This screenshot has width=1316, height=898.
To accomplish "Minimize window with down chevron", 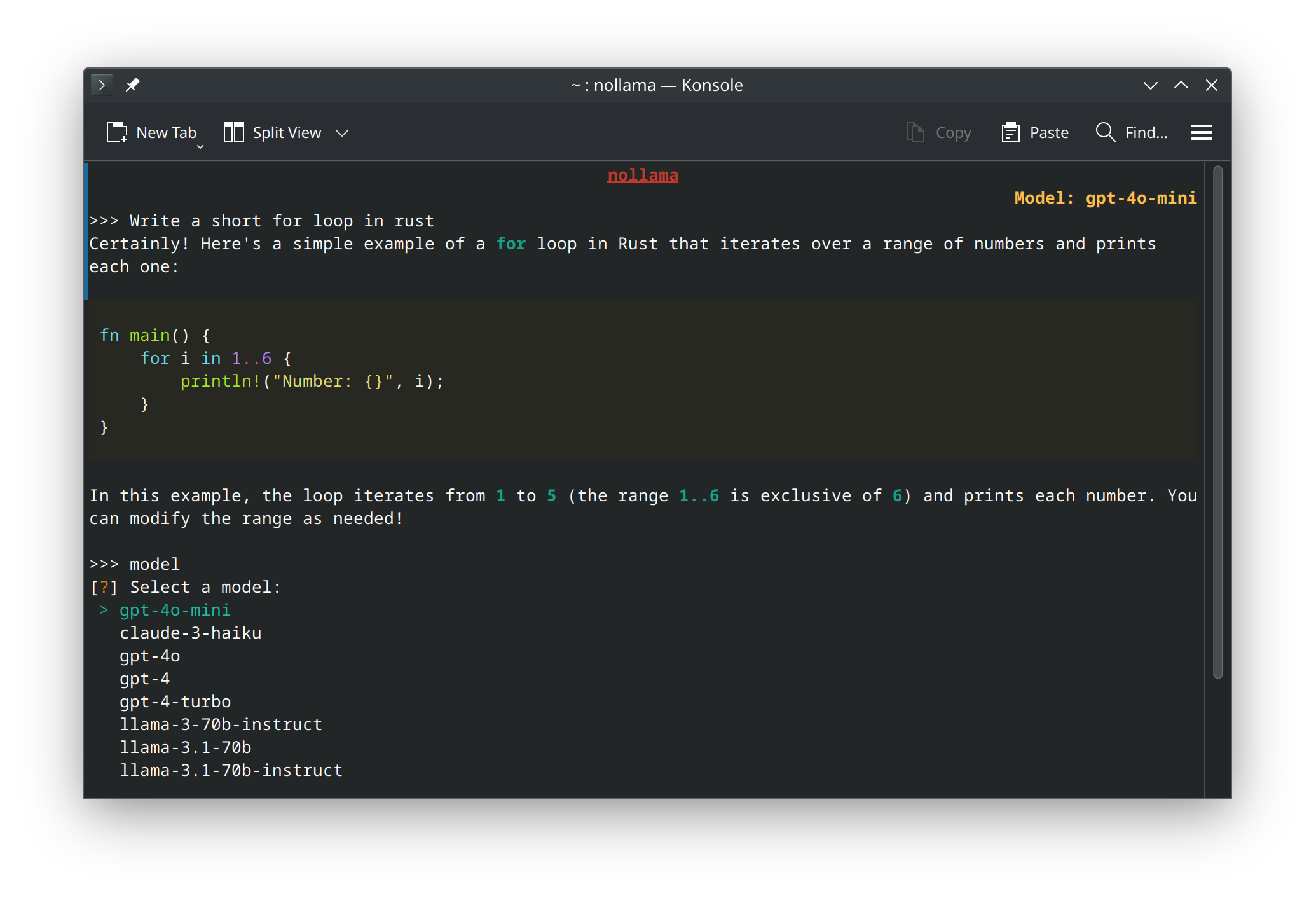I will [1150, 85].
